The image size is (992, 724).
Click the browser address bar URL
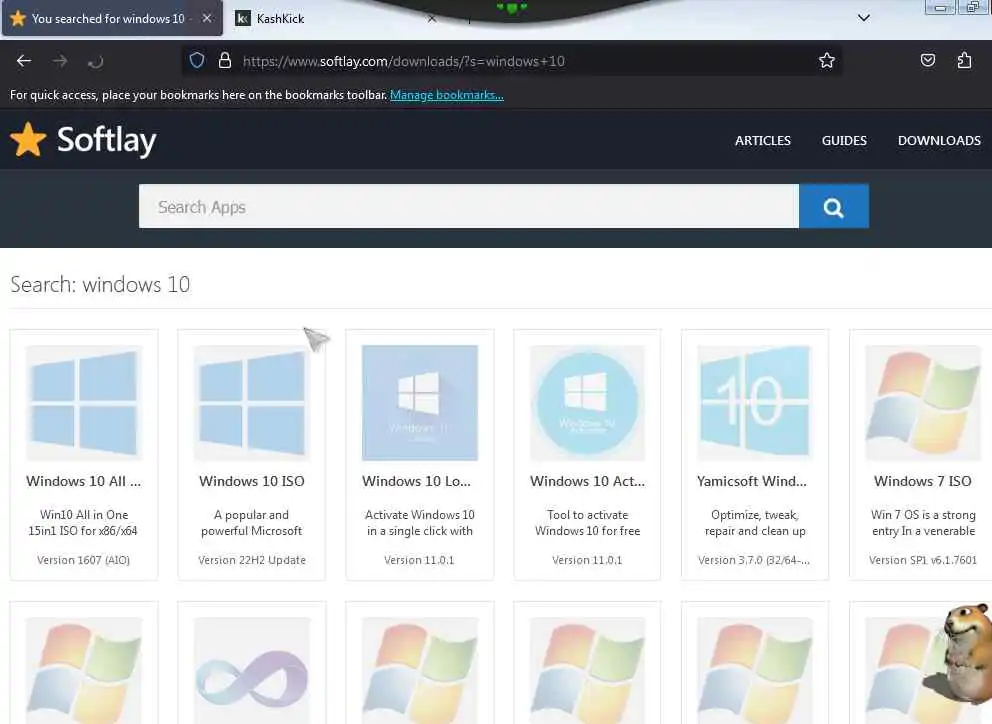coord(404,61)
